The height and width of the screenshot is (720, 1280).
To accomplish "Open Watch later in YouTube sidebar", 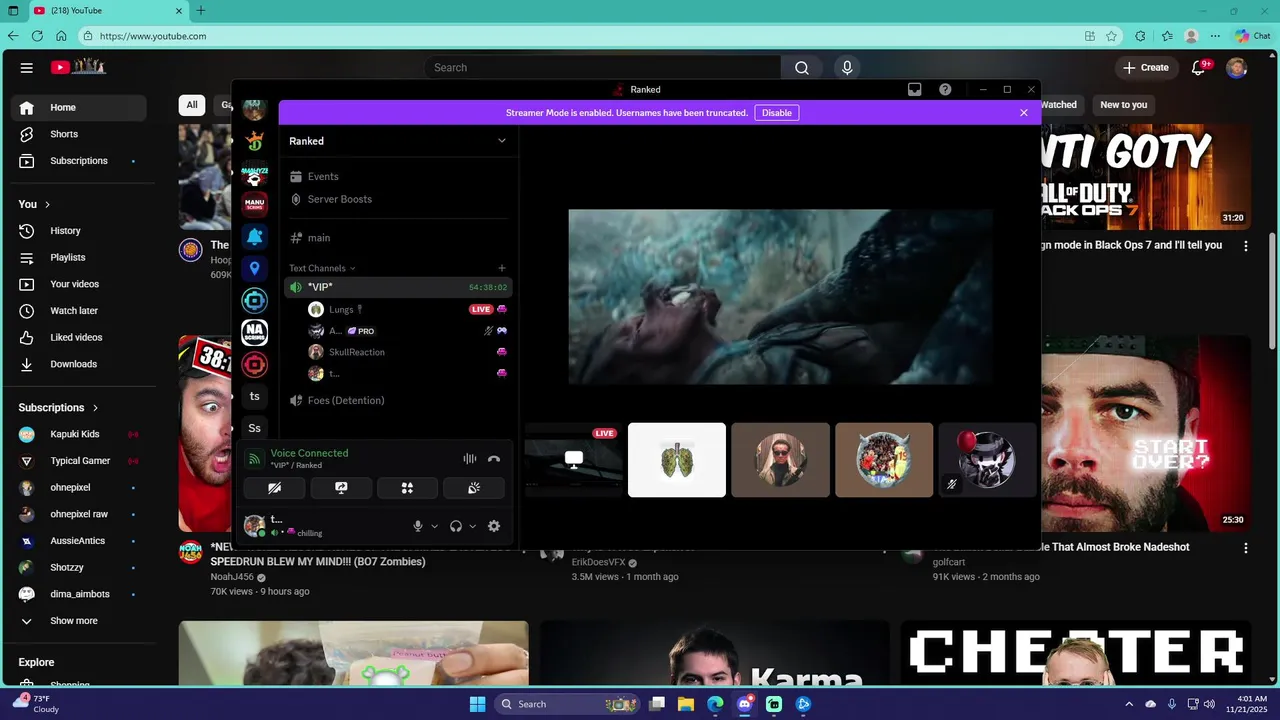I will click(79, 311).
